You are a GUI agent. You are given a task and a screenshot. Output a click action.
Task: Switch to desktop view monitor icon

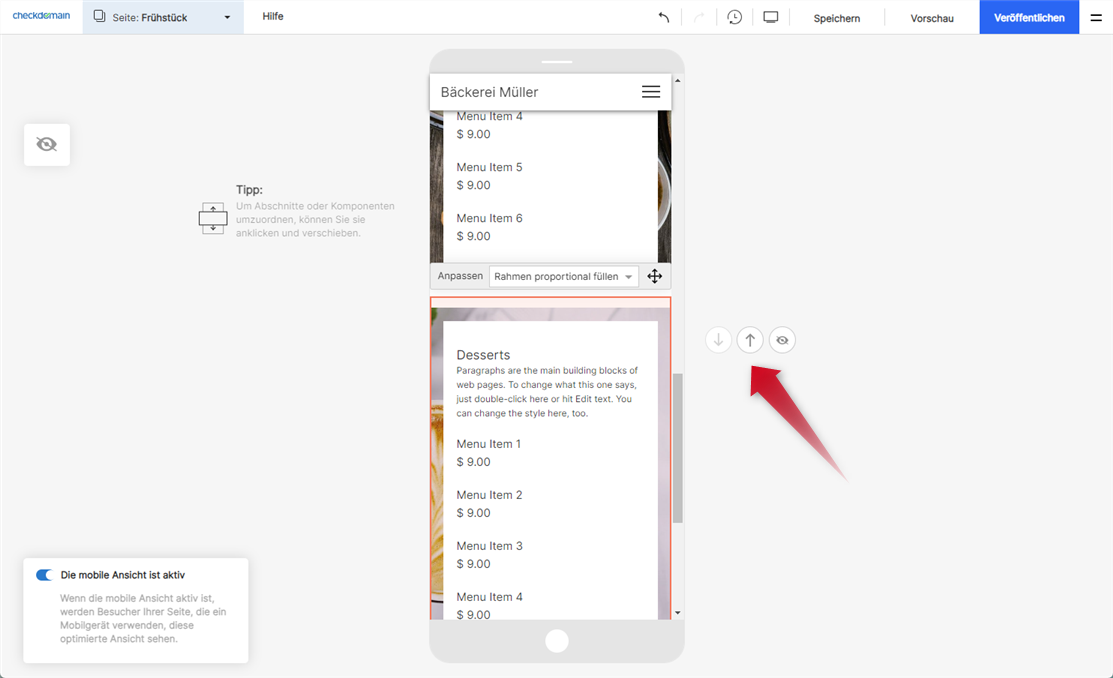771,17
